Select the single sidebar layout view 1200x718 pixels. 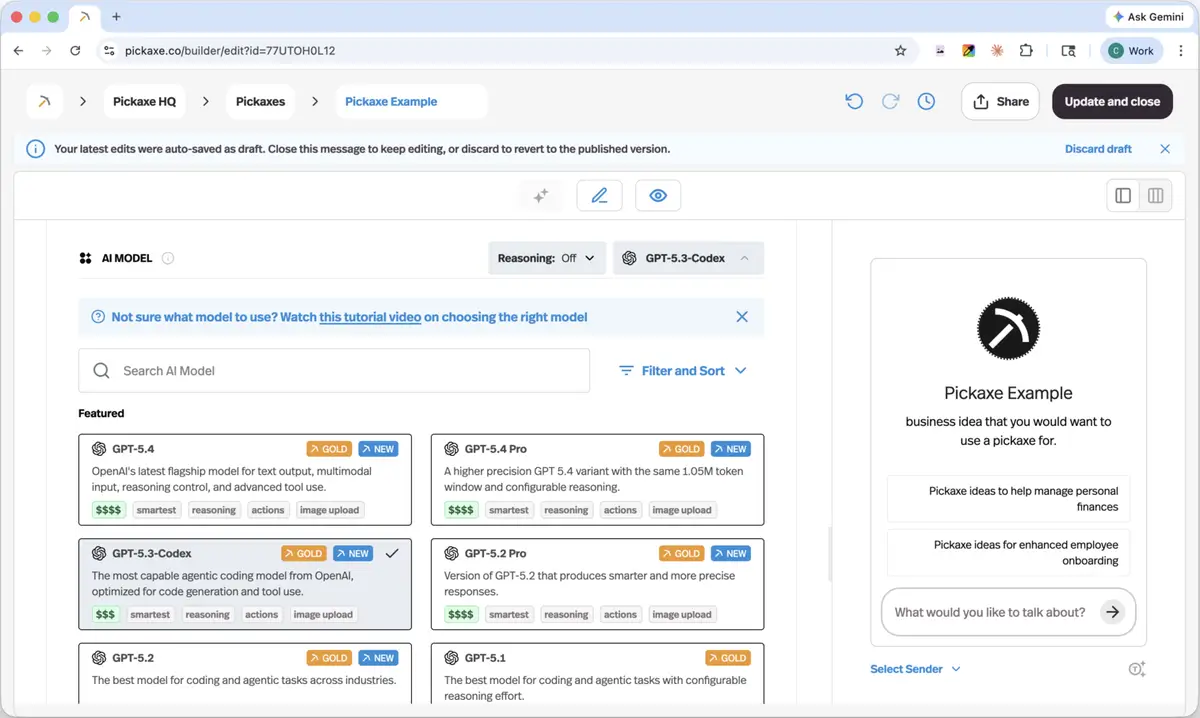point(1123,196)
